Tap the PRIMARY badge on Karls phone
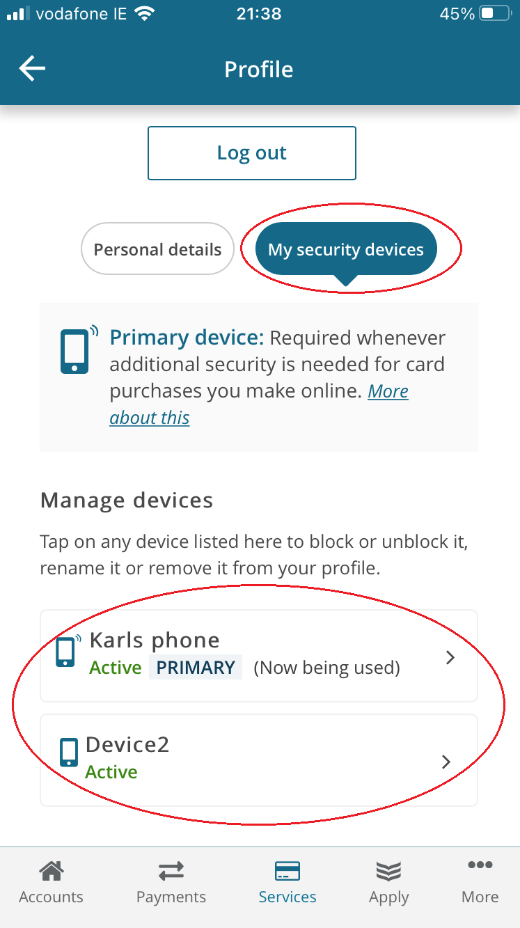Image resolution: width=520 pixels, height=928 pixels. coord(195,668)
